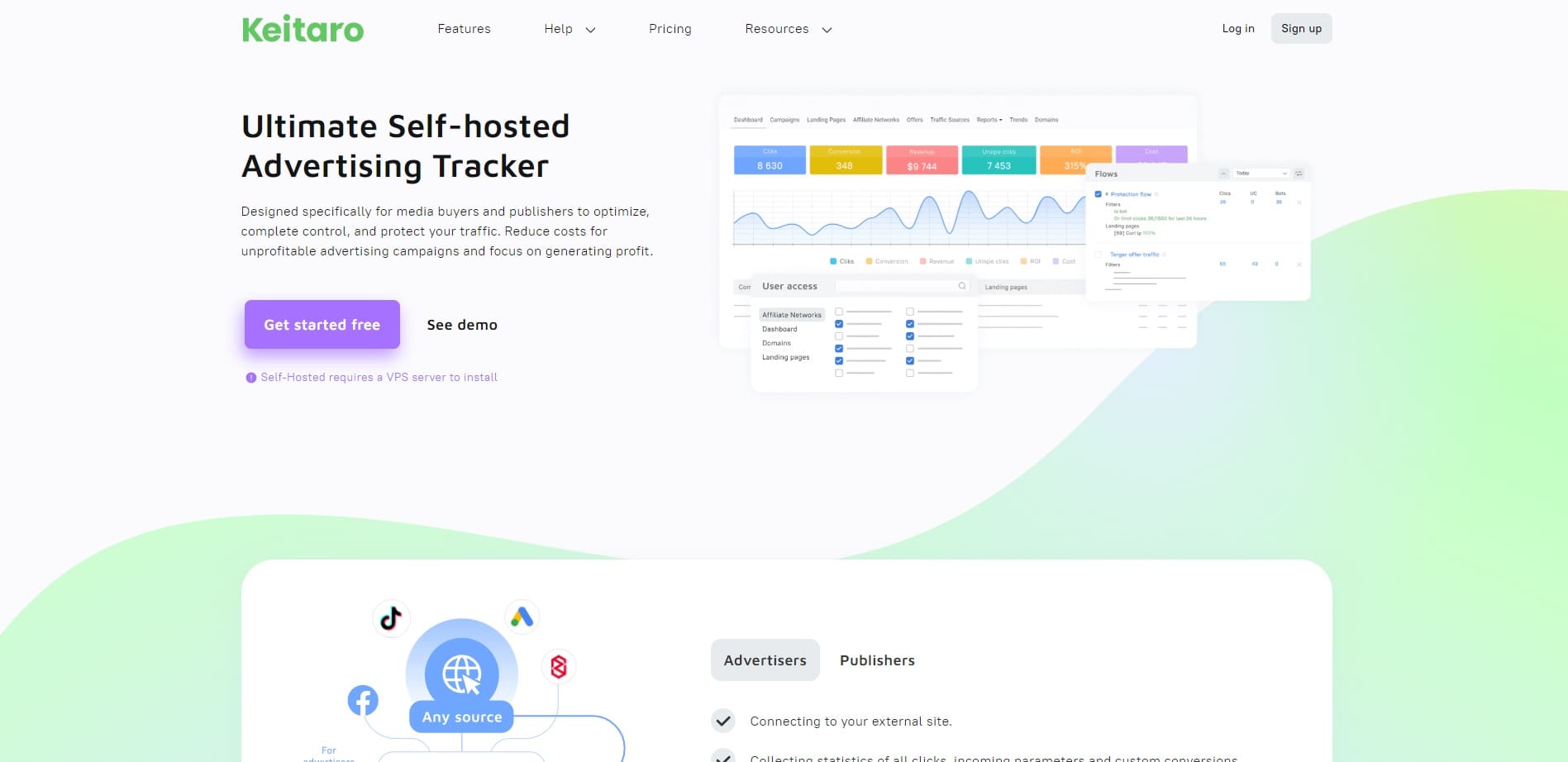Click the Keitaro logo
This screenshot has height=762, width=1568.
tap(303, 29)
